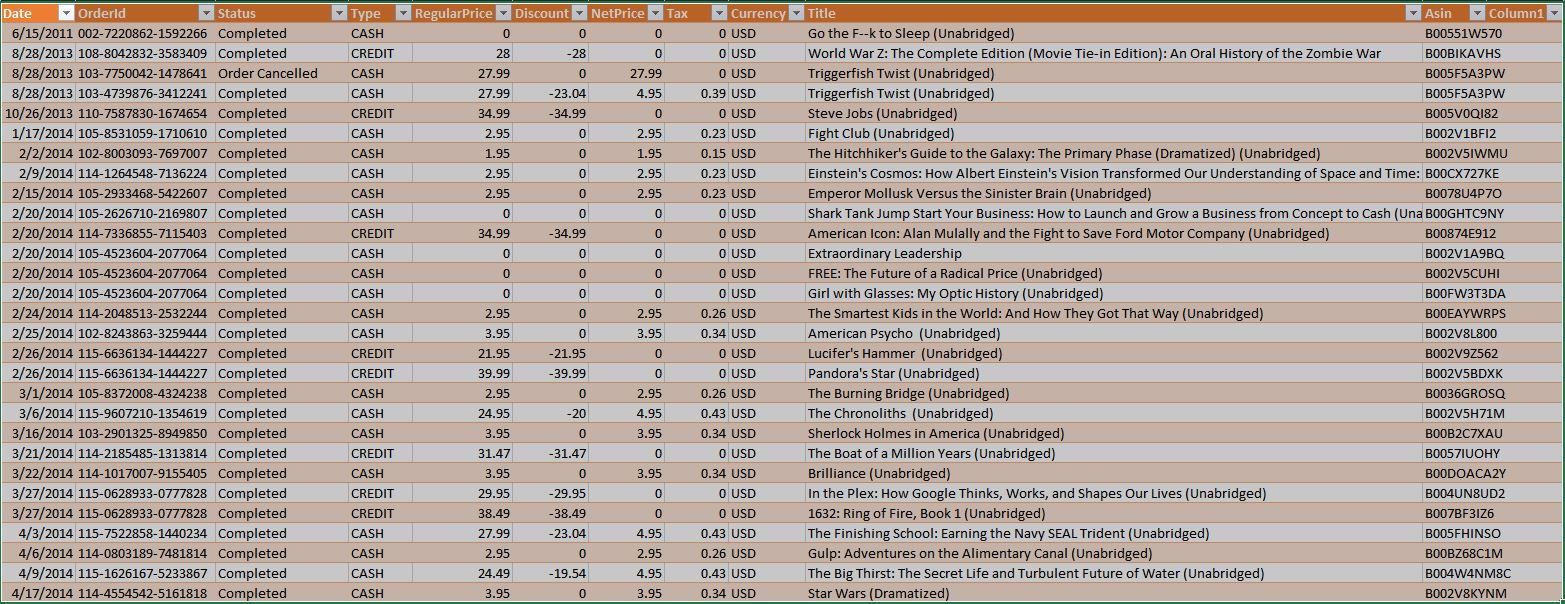
Task: Select order ID 110-7587830-1674654
Action: click(143, 113)
